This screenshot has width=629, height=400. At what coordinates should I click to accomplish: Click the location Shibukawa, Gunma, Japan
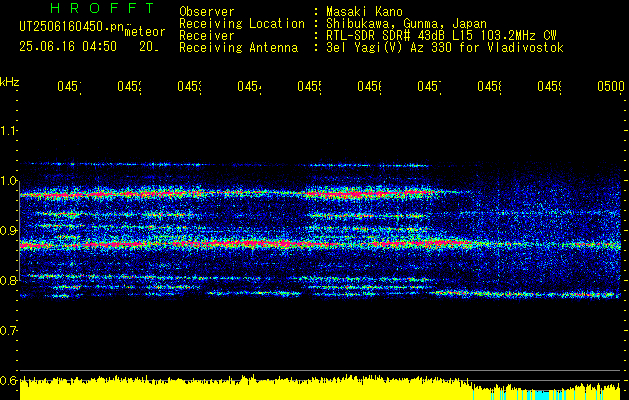click(x=406, y=24)
